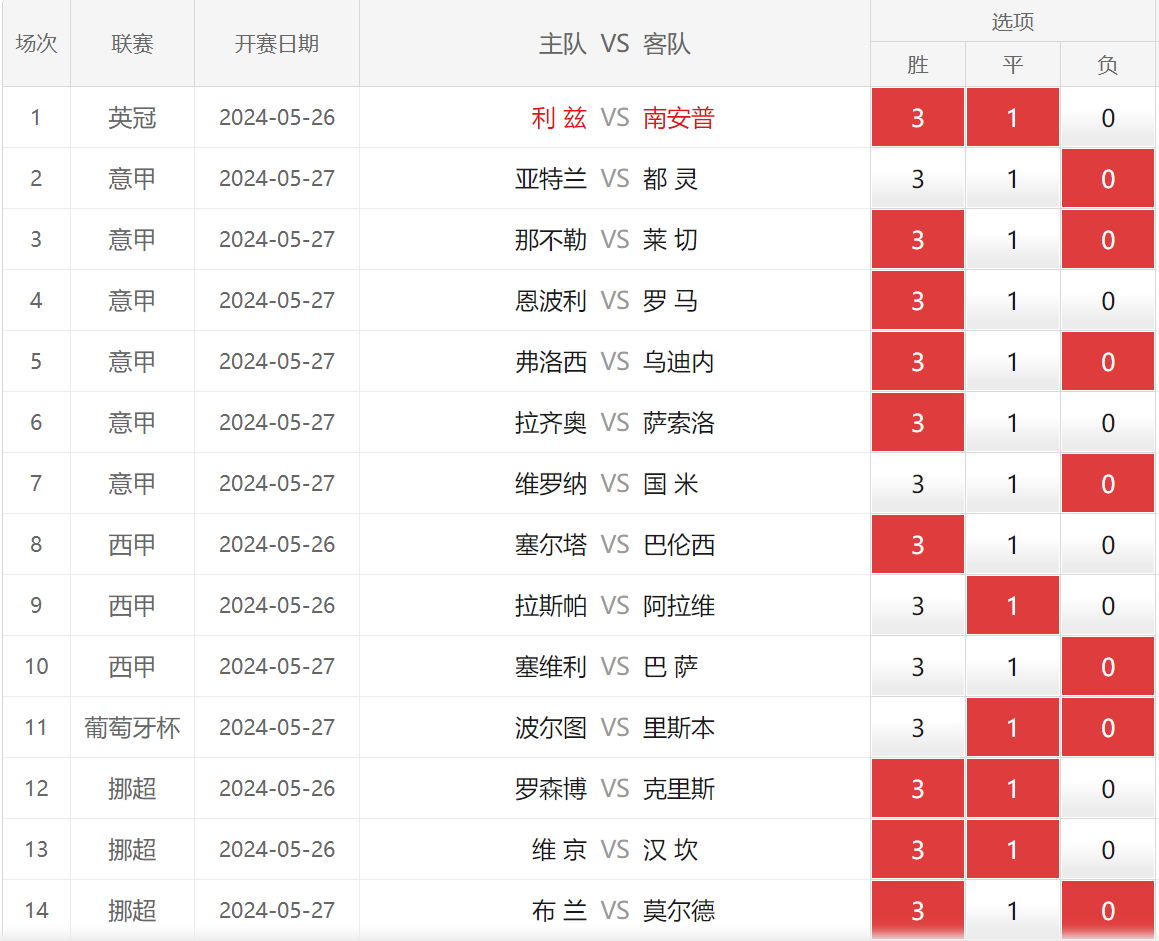This screenshot has width=1159, height=941.
Task: Select draw (1) for 维罗纳 vs 国米
Action: pyautogui.click(x=1013, y=483)
